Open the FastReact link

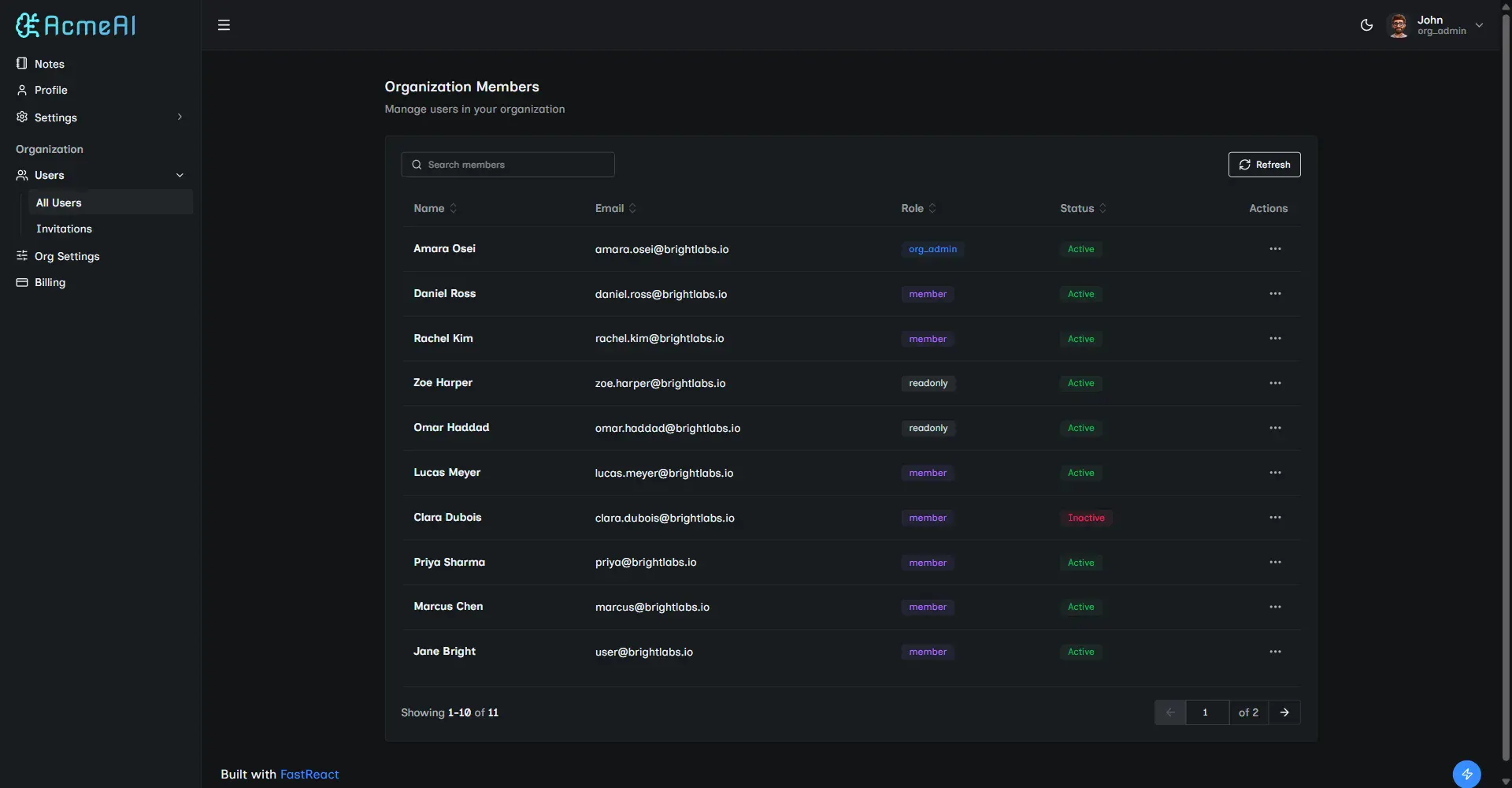(309, 775)
